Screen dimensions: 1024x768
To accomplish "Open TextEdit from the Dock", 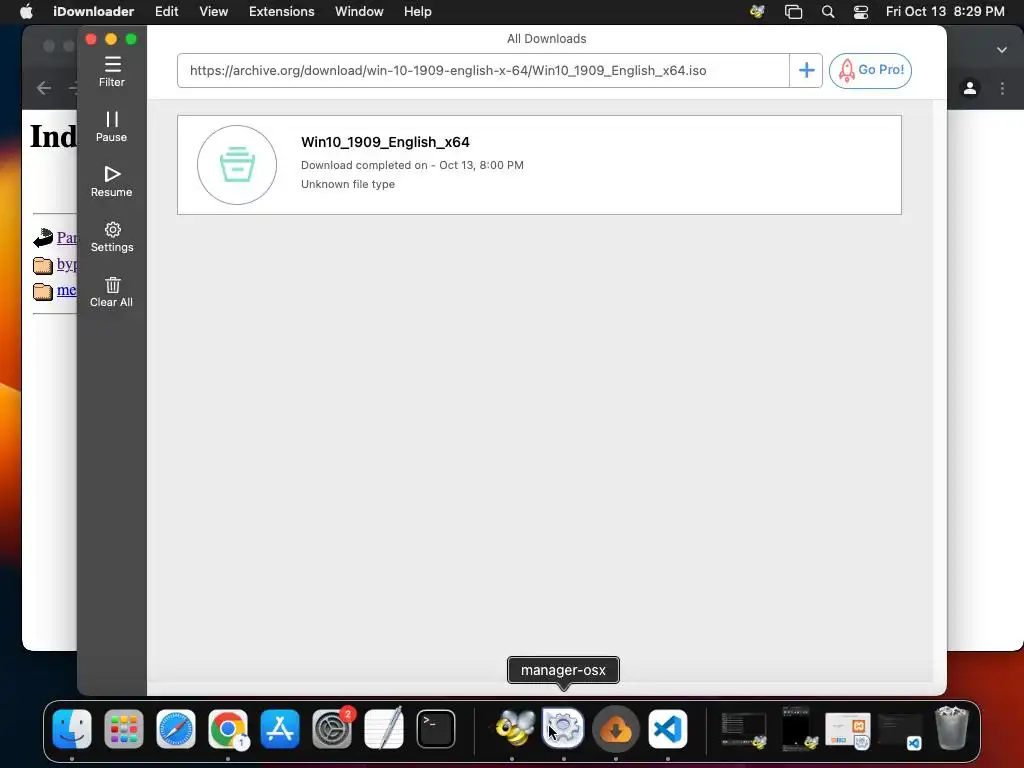I will click(x=384, y=729).
